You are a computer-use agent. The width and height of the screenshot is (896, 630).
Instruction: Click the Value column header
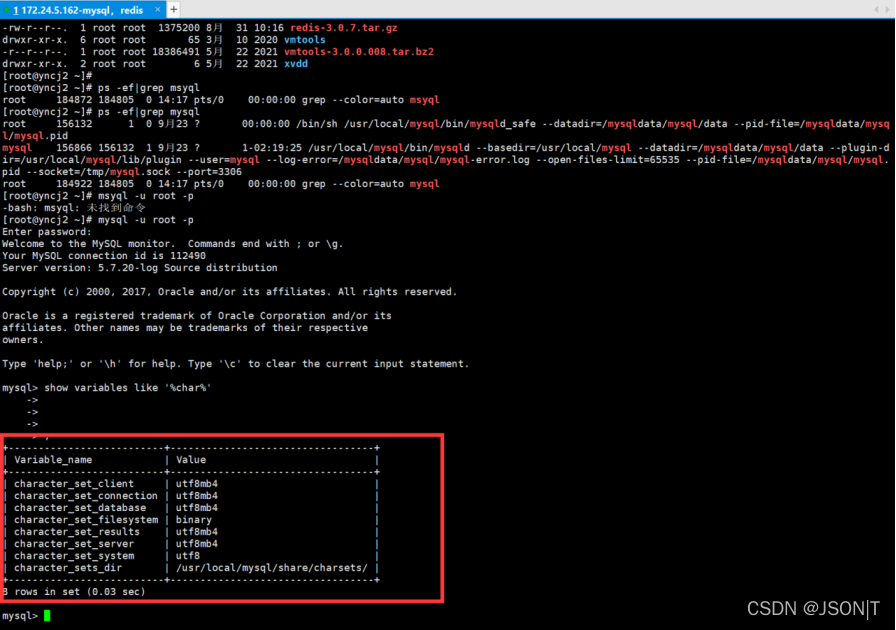point(191,460)
